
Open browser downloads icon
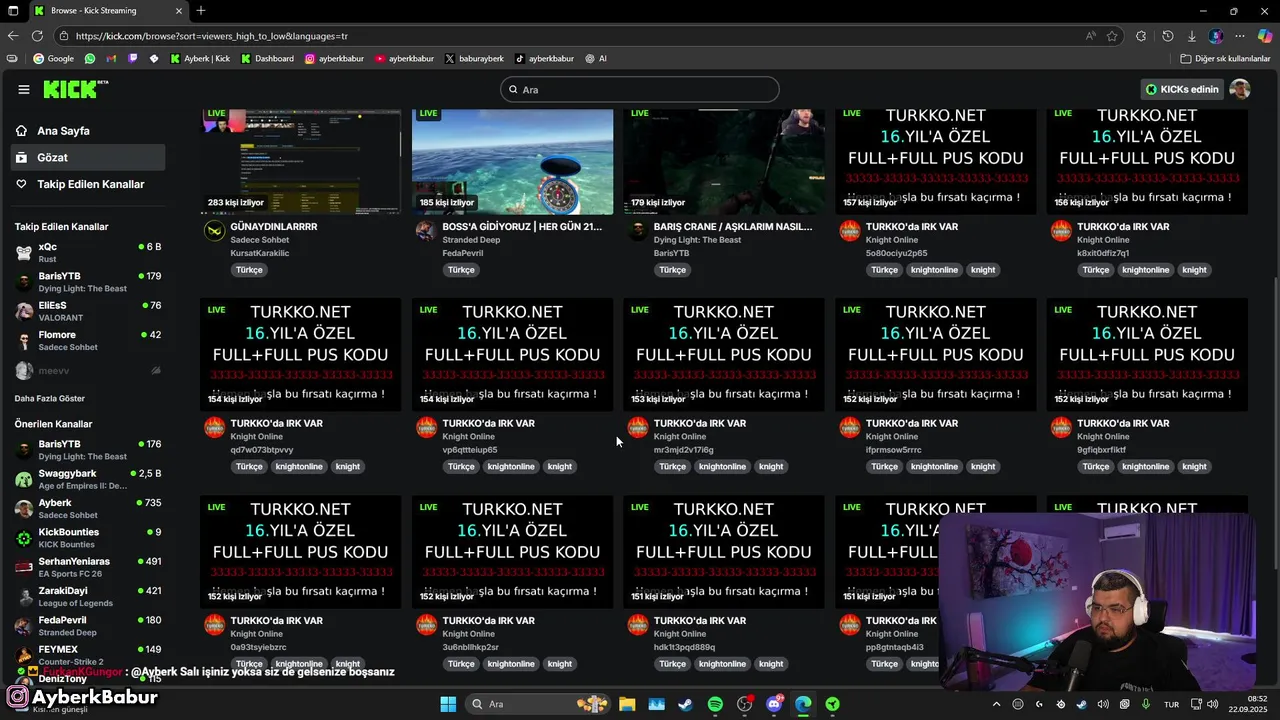1192,36
